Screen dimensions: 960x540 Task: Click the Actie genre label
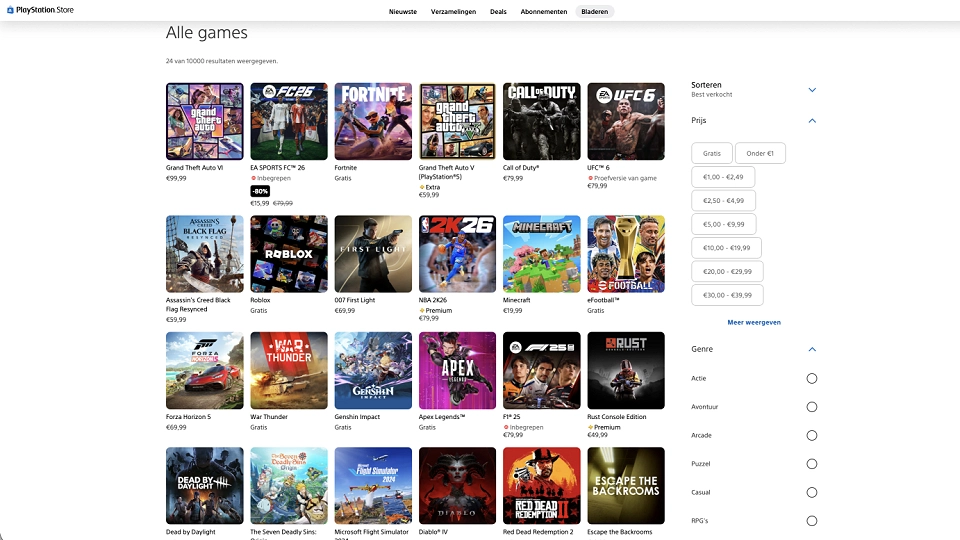click(x=699, y=378)
